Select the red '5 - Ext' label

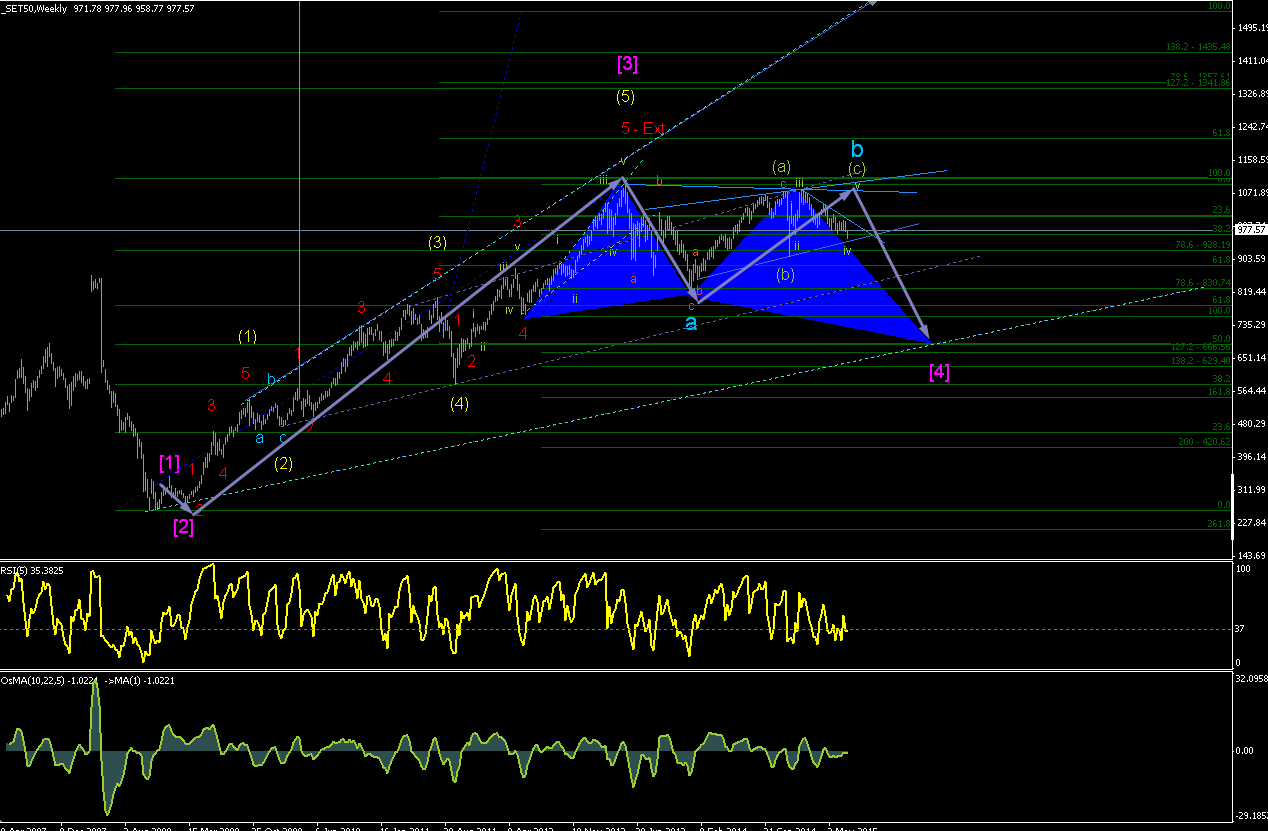(x=643, y=128)
